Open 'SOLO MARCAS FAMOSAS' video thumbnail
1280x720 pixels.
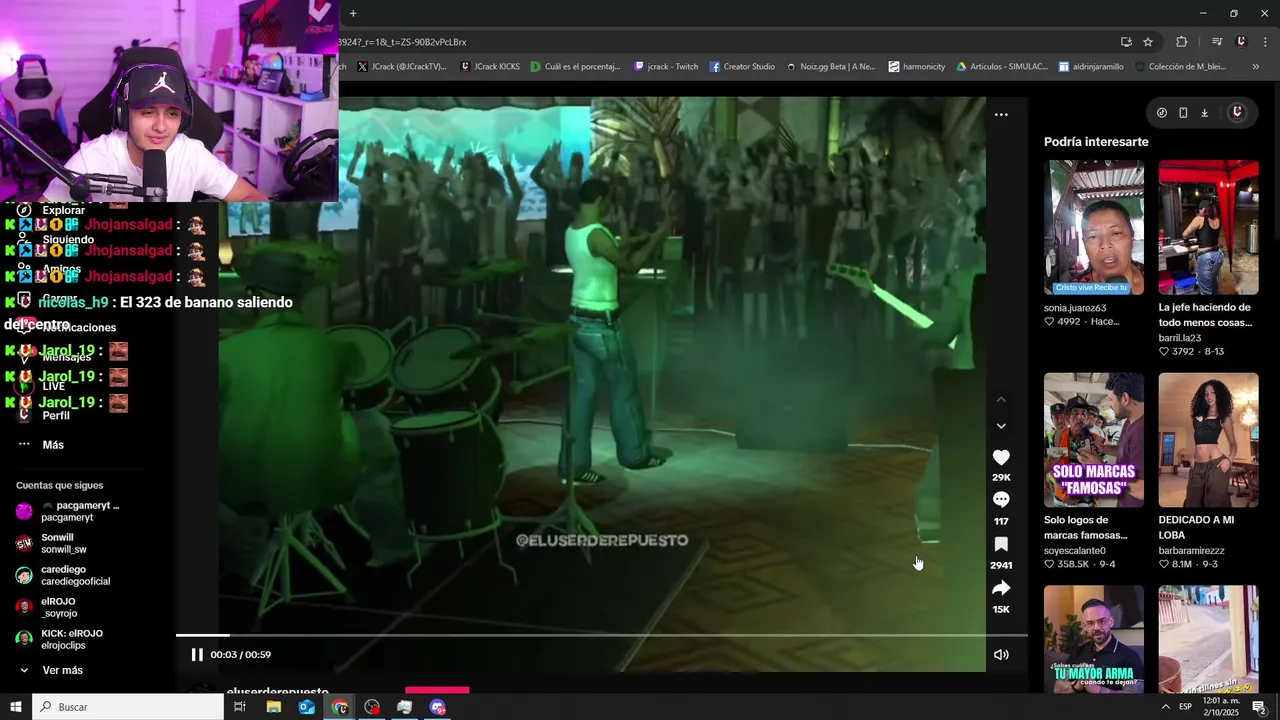click(1094, 440)
